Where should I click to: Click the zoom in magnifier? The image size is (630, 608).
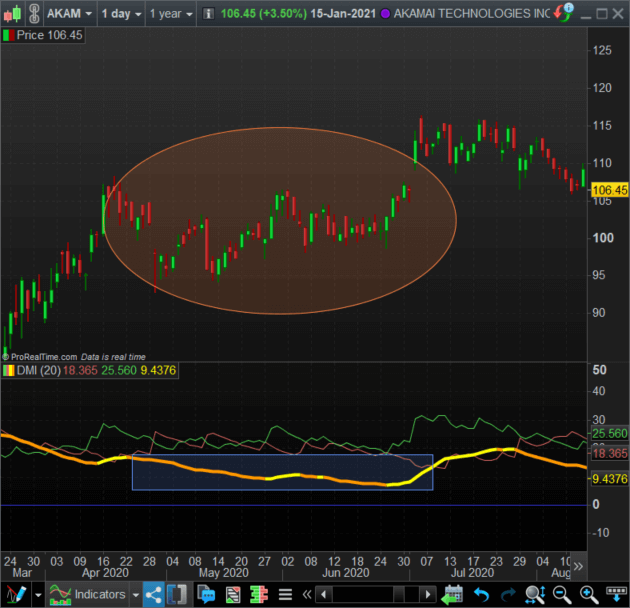pyautogui.click(x=589, y=594)
